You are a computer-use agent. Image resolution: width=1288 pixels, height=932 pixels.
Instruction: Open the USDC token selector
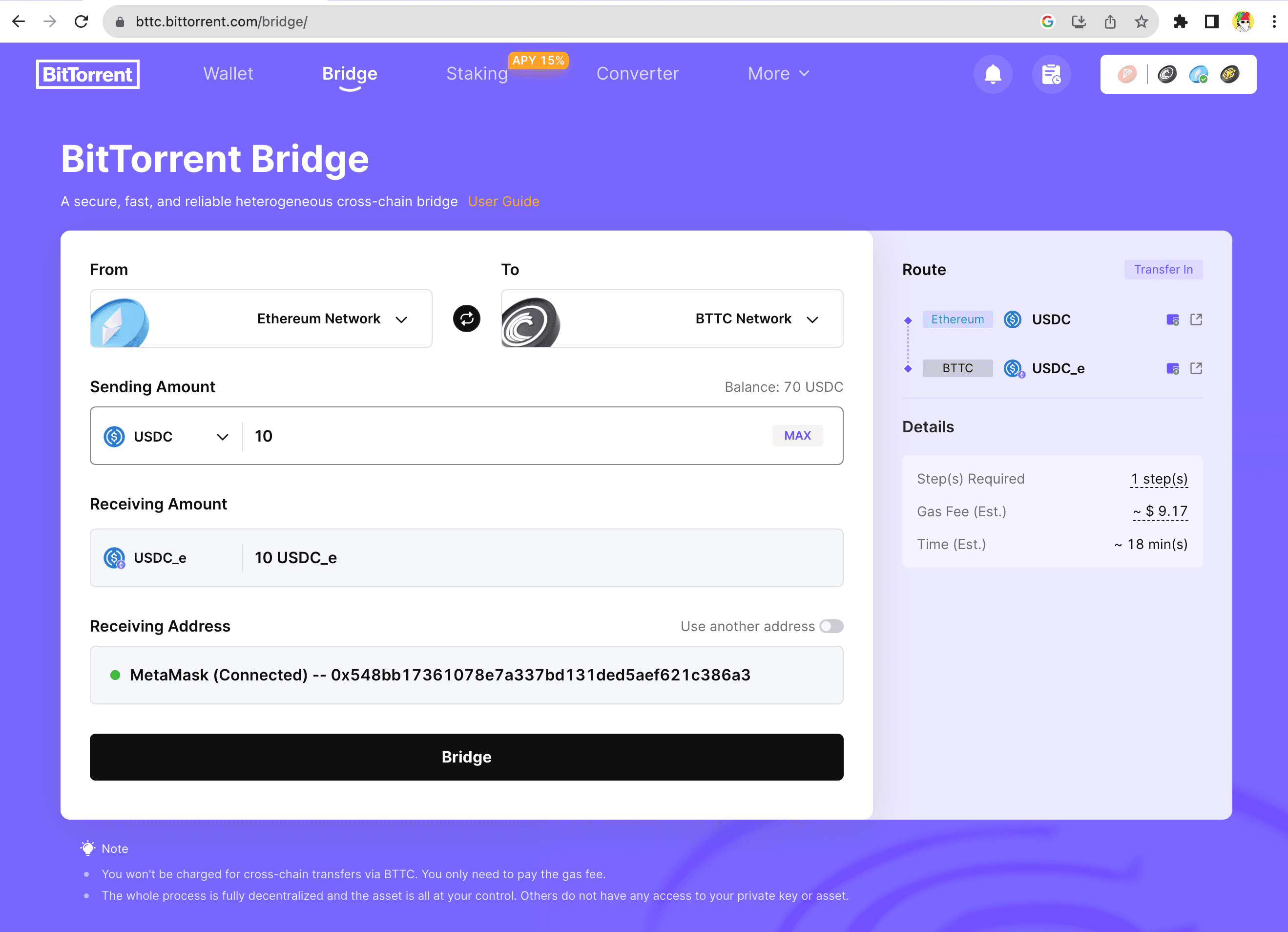166,437
